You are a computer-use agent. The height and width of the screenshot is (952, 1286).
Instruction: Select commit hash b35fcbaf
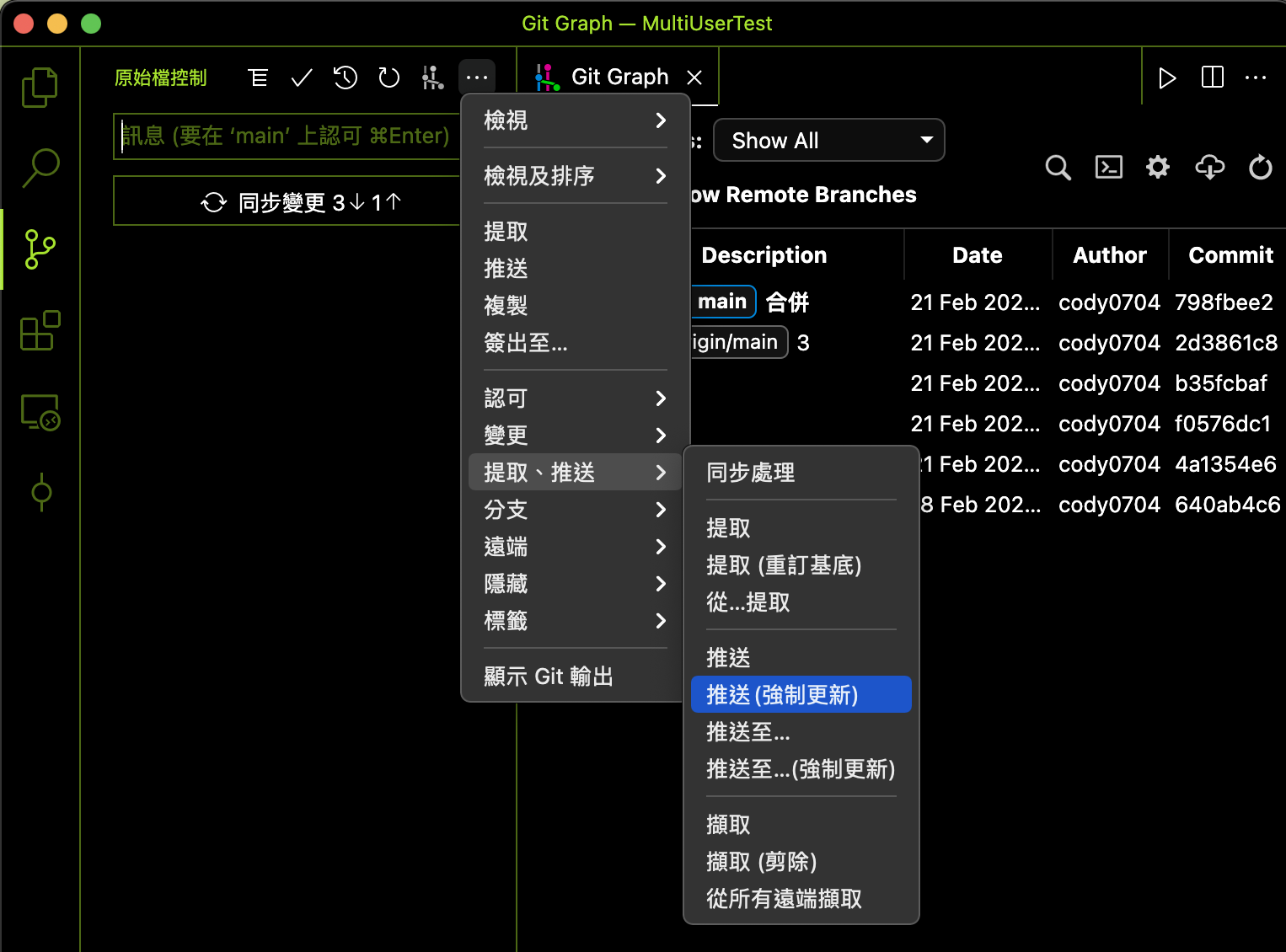click(1221, 383)
